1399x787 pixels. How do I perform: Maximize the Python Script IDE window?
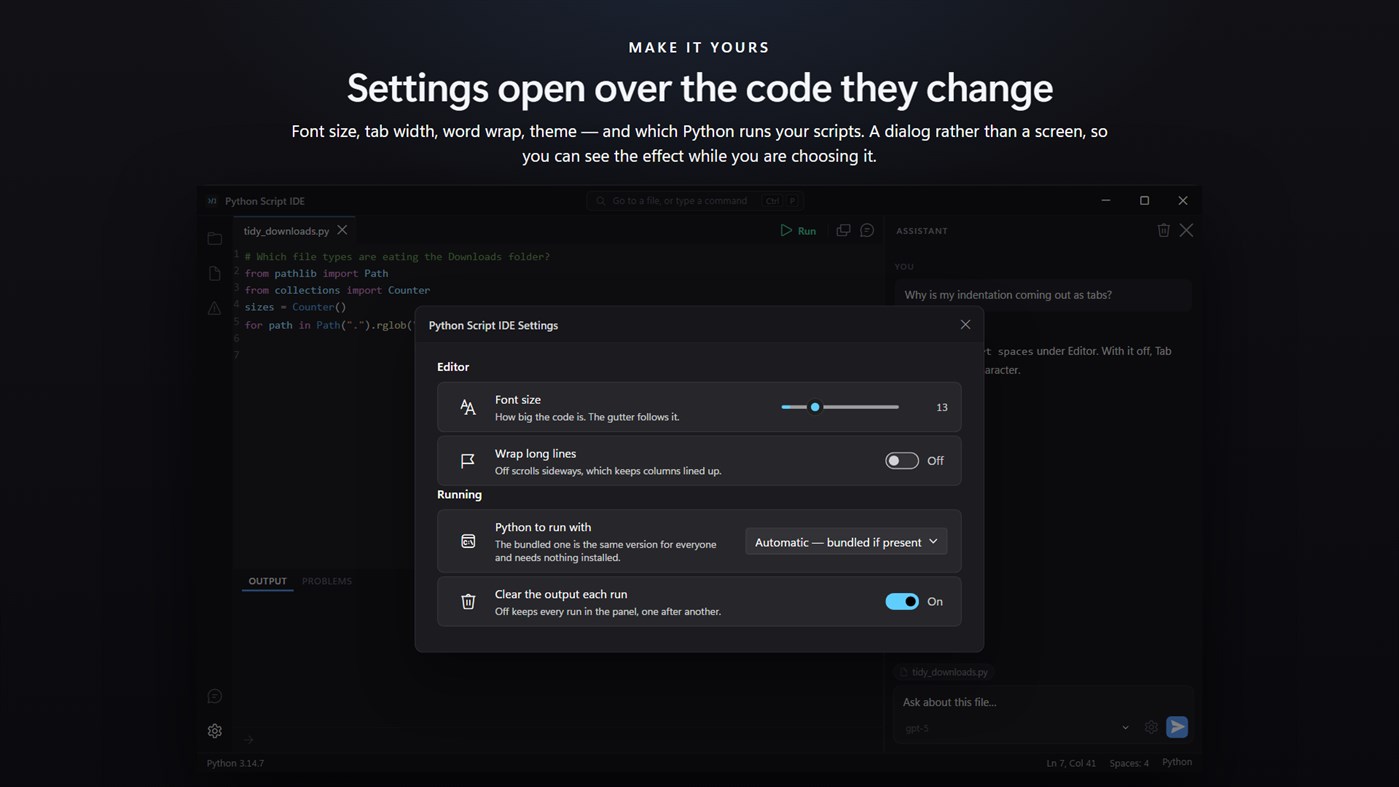[1144, 200]
